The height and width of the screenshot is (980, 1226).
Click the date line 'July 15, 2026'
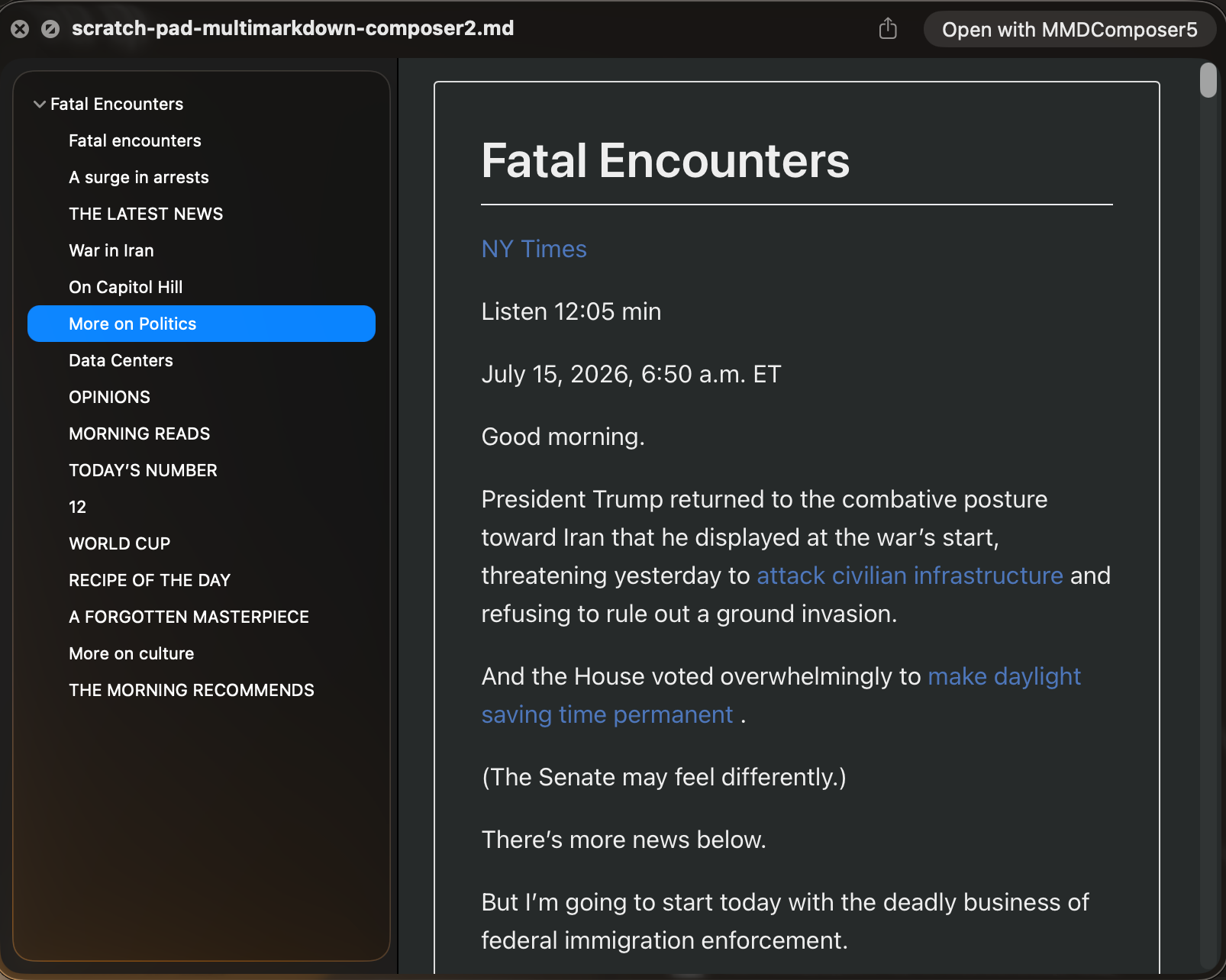pyautogui.click(x=631, y=374)
